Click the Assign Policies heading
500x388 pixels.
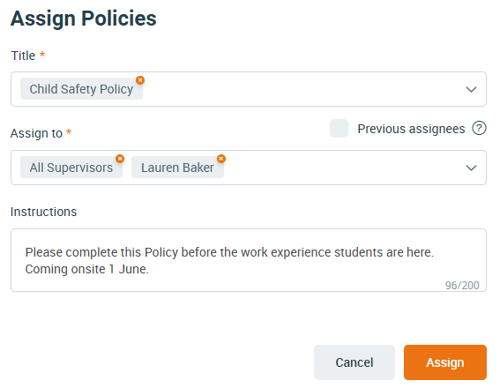[x=84, y=19]
